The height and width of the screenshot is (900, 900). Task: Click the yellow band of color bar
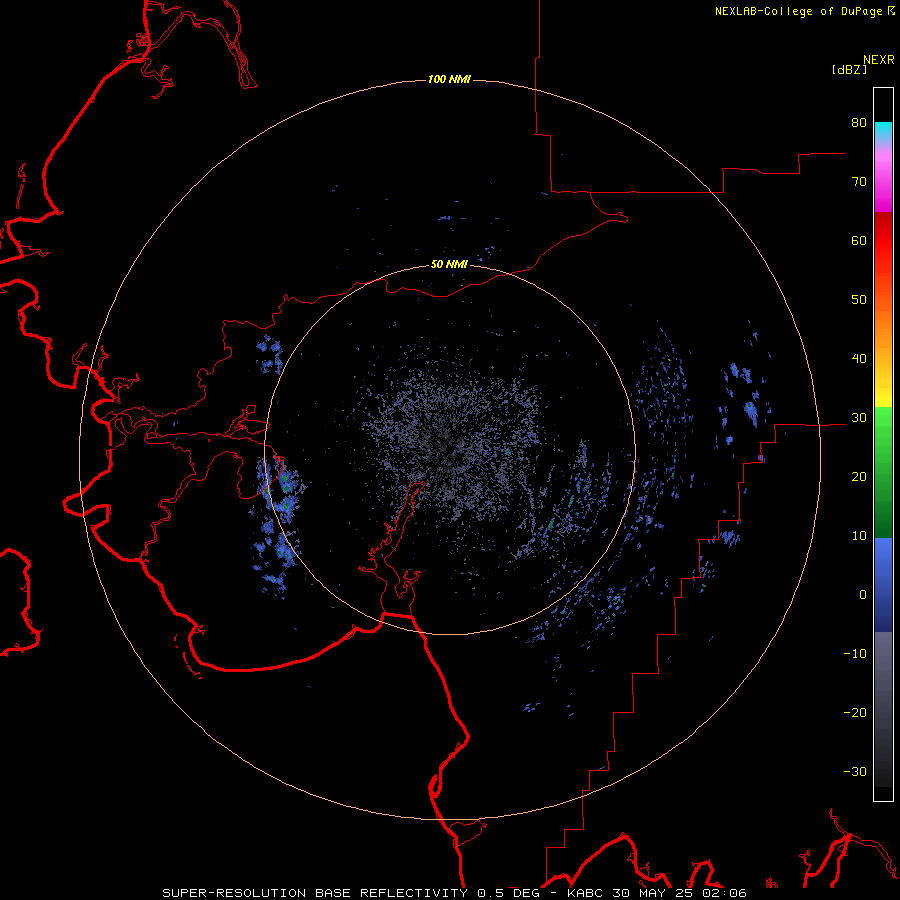pos(883,396)
